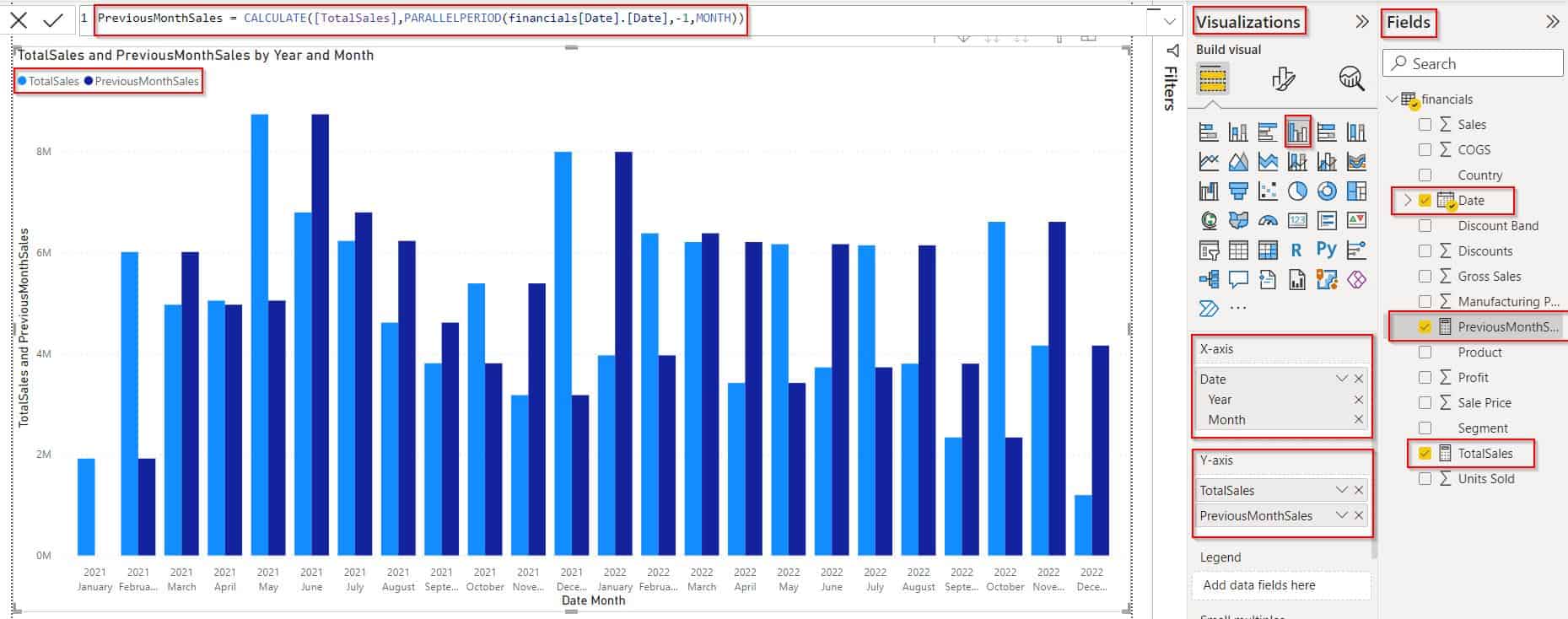The height and width of the screenshot is (619, 1568).
Task: Switch to the Build visual fields icon
Action: pyautogui.click(x=1212, y=78)
